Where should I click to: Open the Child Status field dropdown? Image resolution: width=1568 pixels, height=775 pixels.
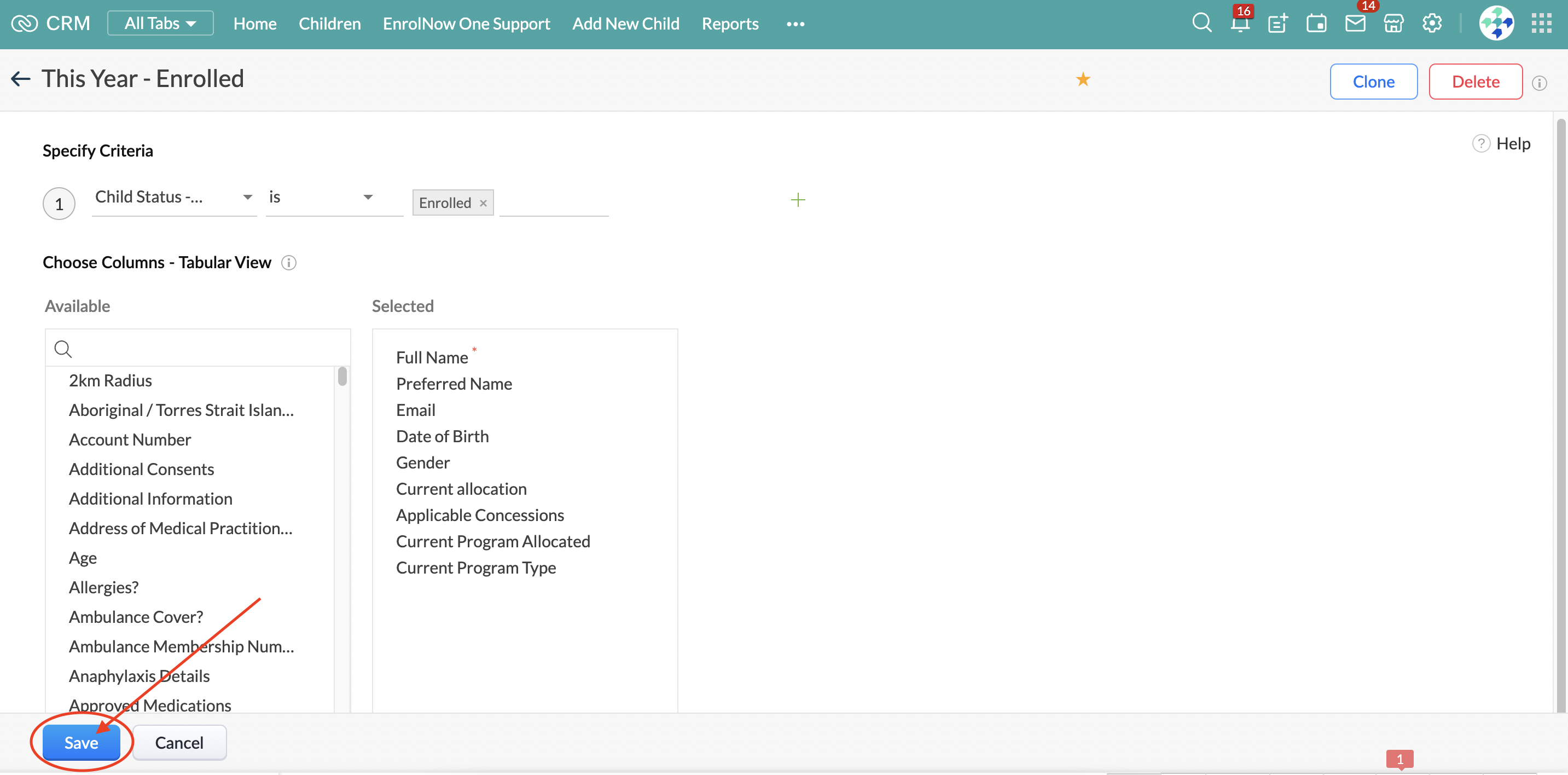pos(173,197)
